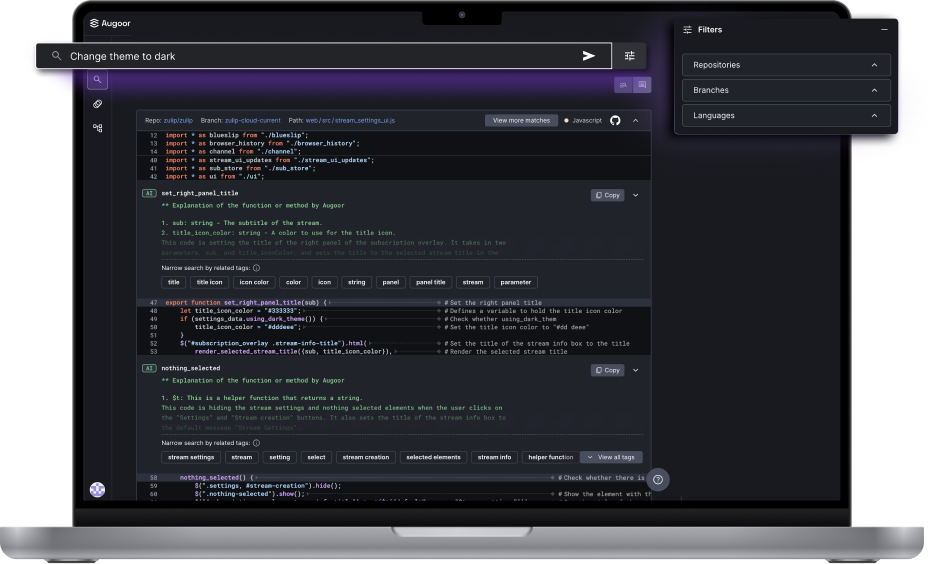Collapse the stream_settings_ui.js result card
Viewport: 950px width, 564px height.
(636, 121)
